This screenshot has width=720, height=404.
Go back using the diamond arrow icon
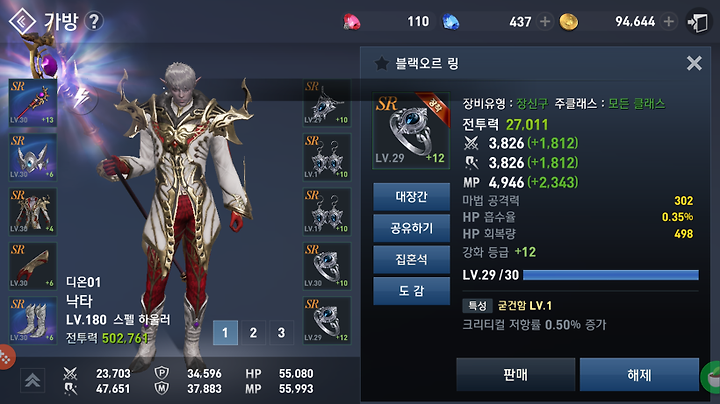(22, 21)
